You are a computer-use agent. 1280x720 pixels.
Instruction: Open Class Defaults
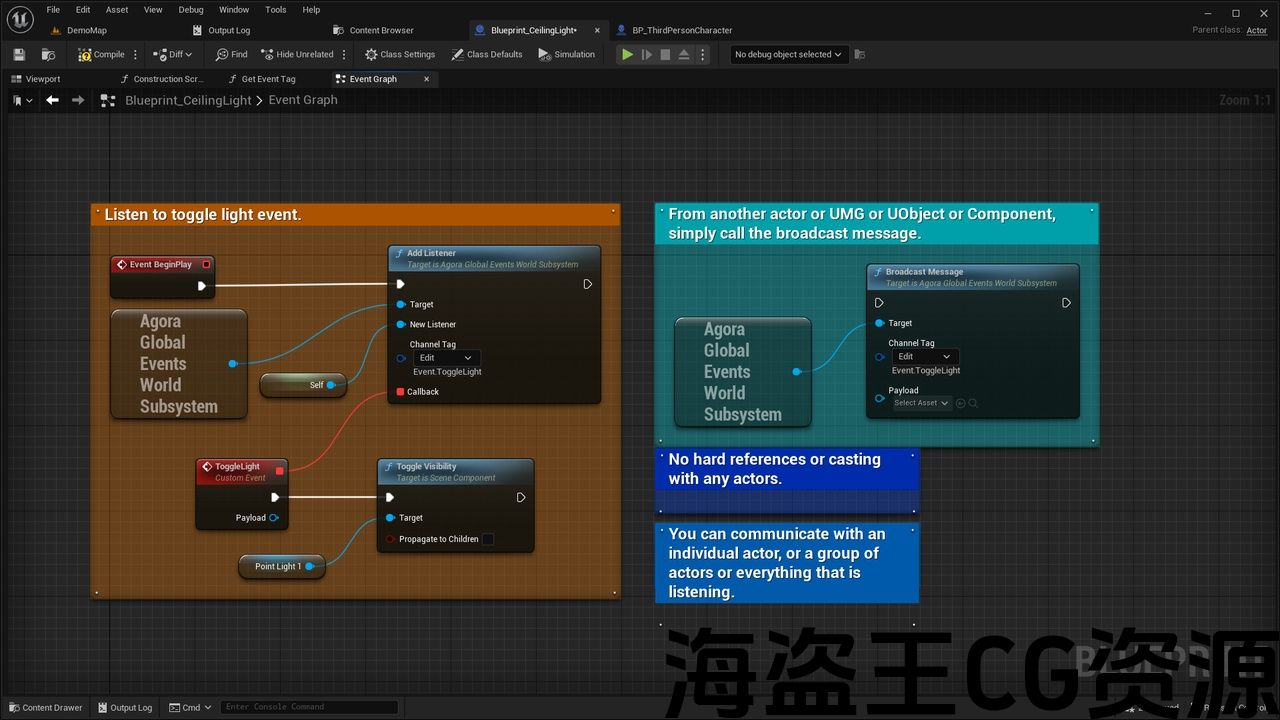point(487,54)
